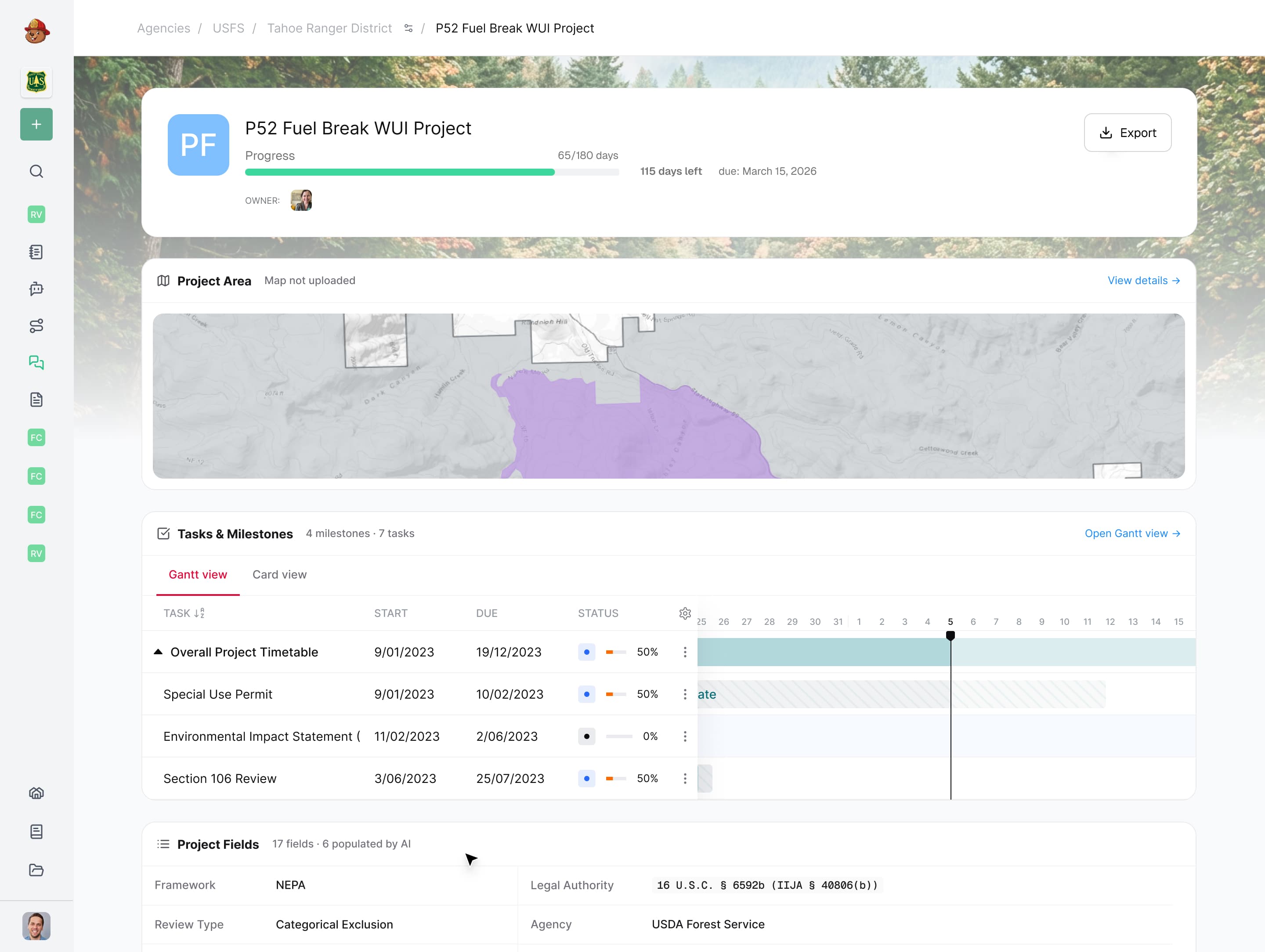
Task: Click 'Map not uploaded' label
Action: (x=310, y=281)
